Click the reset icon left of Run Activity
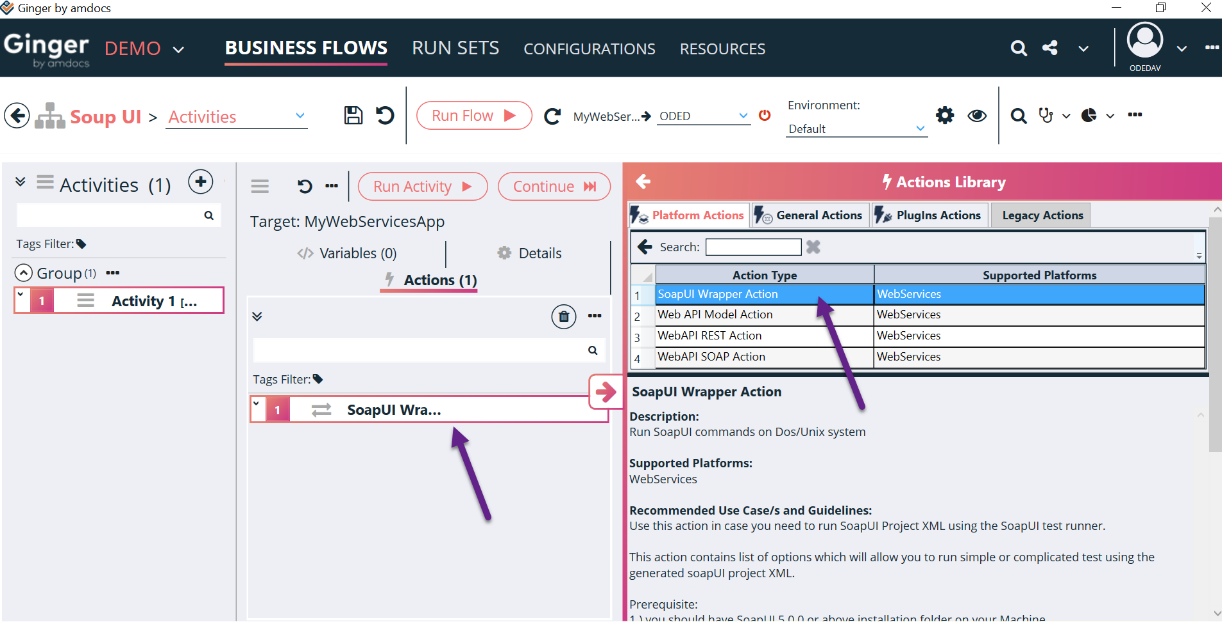 point(305,186)
